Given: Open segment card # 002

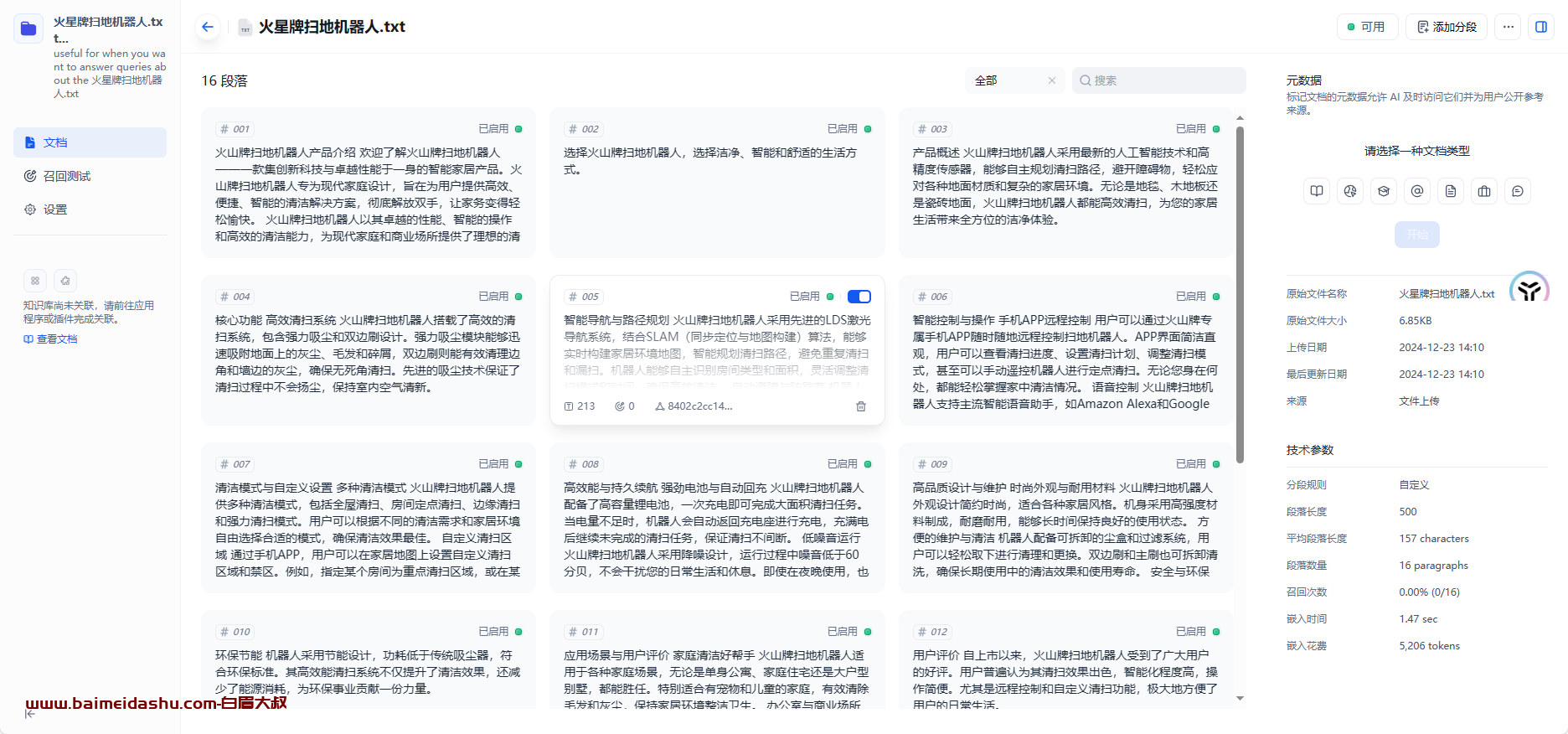Looking at the screenshot, I should (x=717, y=183).
